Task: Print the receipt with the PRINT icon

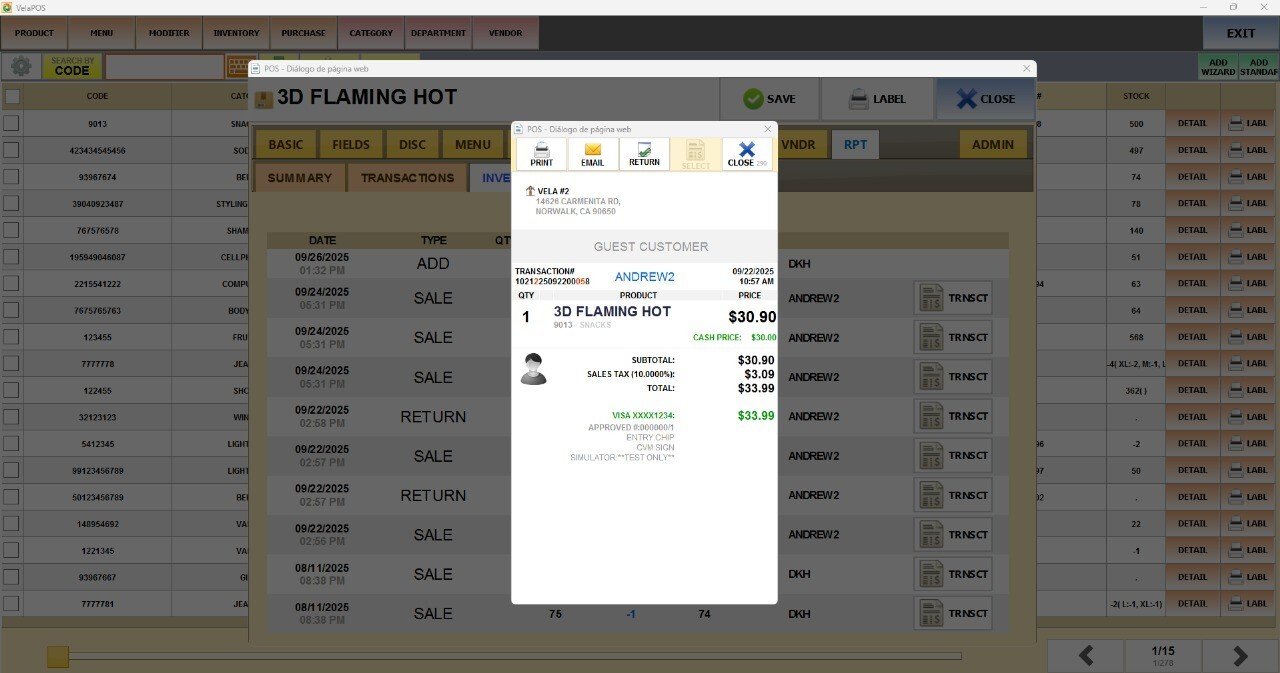Action: pyautogui.click(x=541, y=154)
